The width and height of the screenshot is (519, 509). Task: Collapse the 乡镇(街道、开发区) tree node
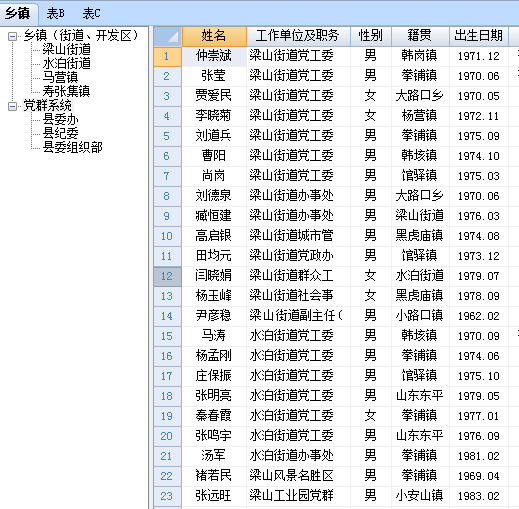tap(12, 36)
